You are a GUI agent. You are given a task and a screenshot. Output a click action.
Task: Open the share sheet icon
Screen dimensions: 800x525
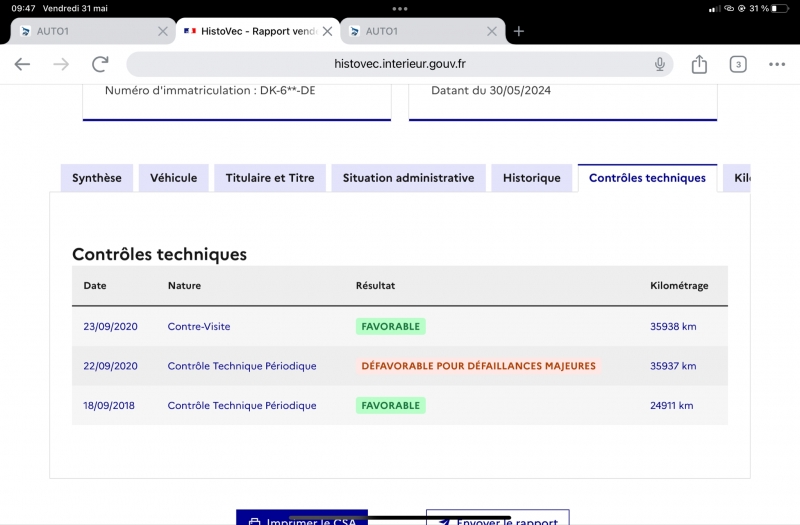pos(699,64)
